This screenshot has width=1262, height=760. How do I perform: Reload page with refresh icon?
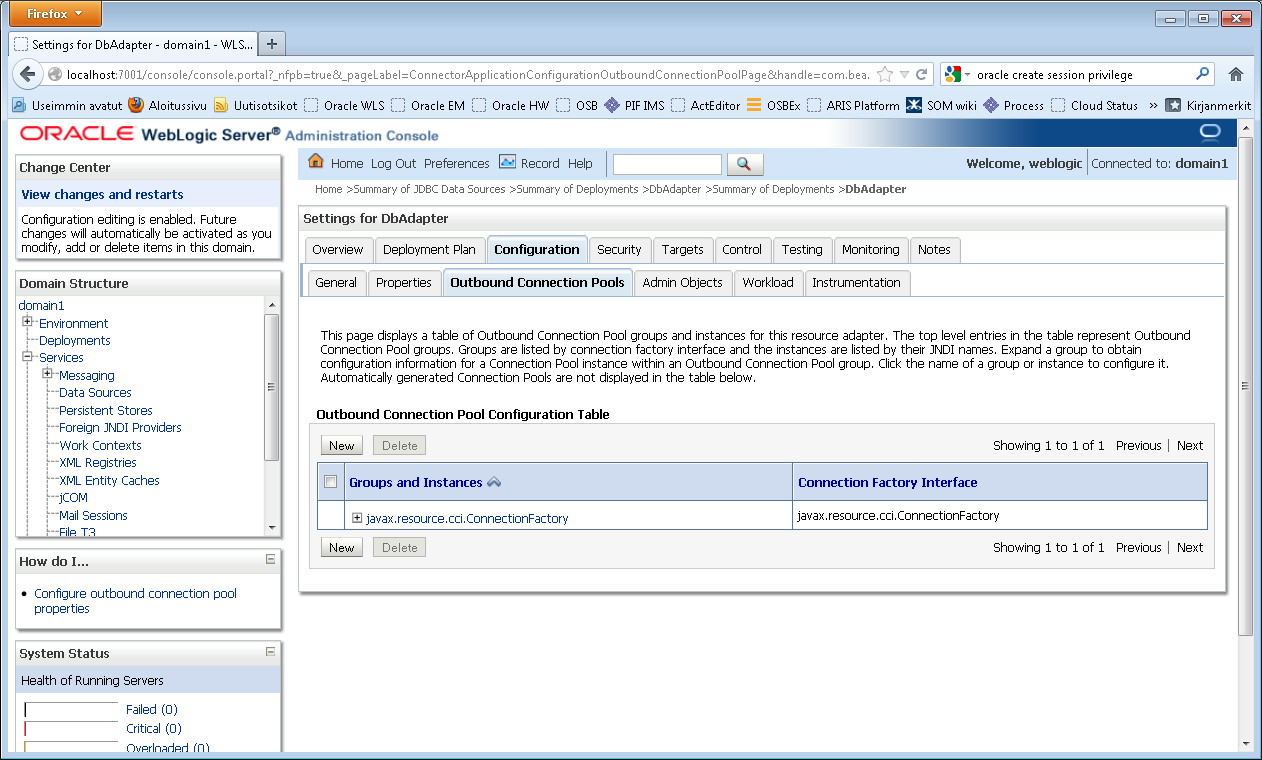click(x=922, y=74)
